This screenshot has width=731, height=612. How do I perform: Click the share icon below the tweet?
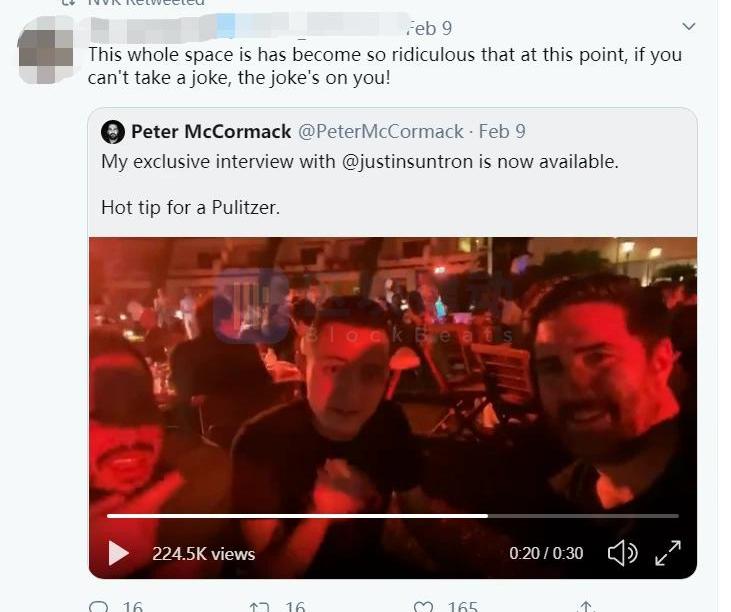point(587,606)
